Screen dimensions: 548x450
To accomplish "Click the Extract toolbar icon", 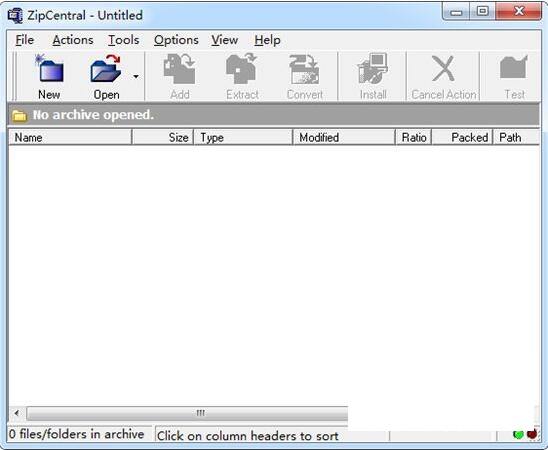I will (x=242, y=68).
